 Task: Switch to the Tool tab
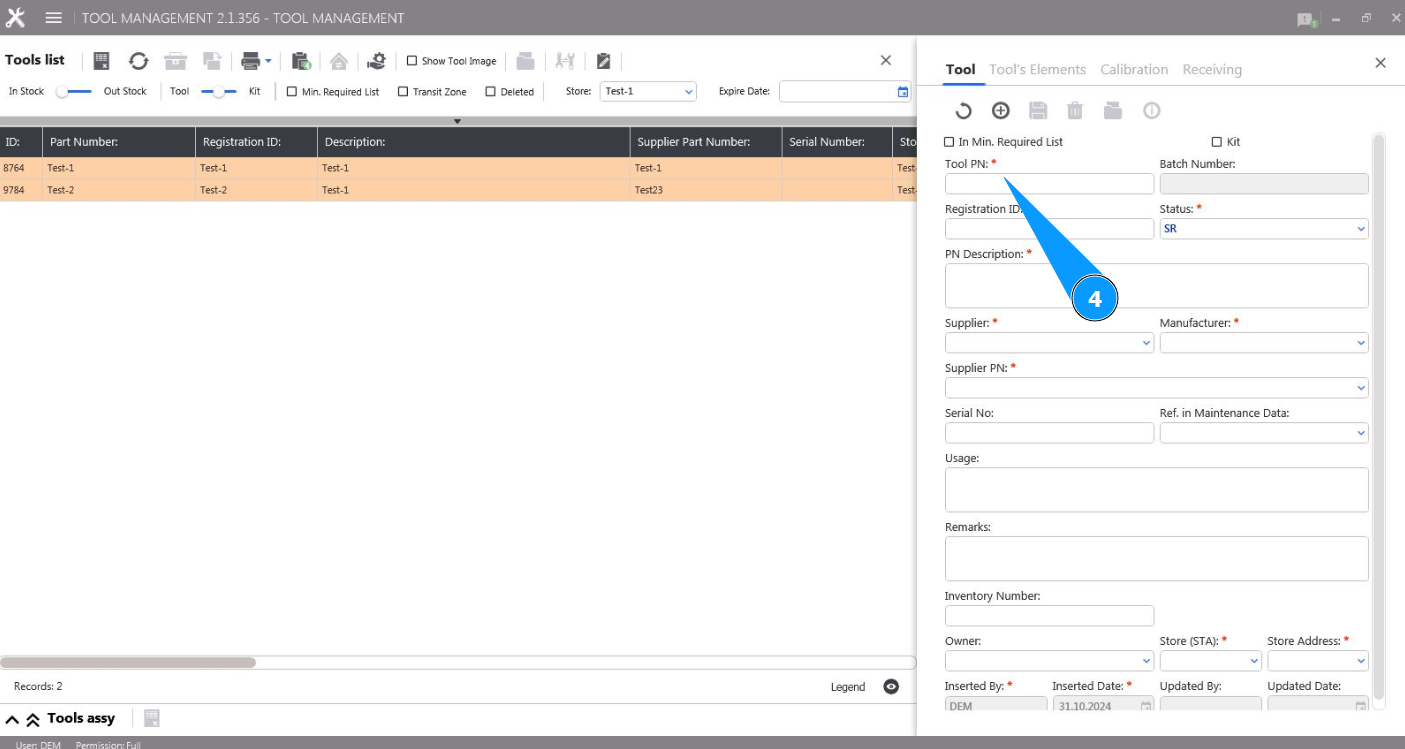[x=960, y=69]
